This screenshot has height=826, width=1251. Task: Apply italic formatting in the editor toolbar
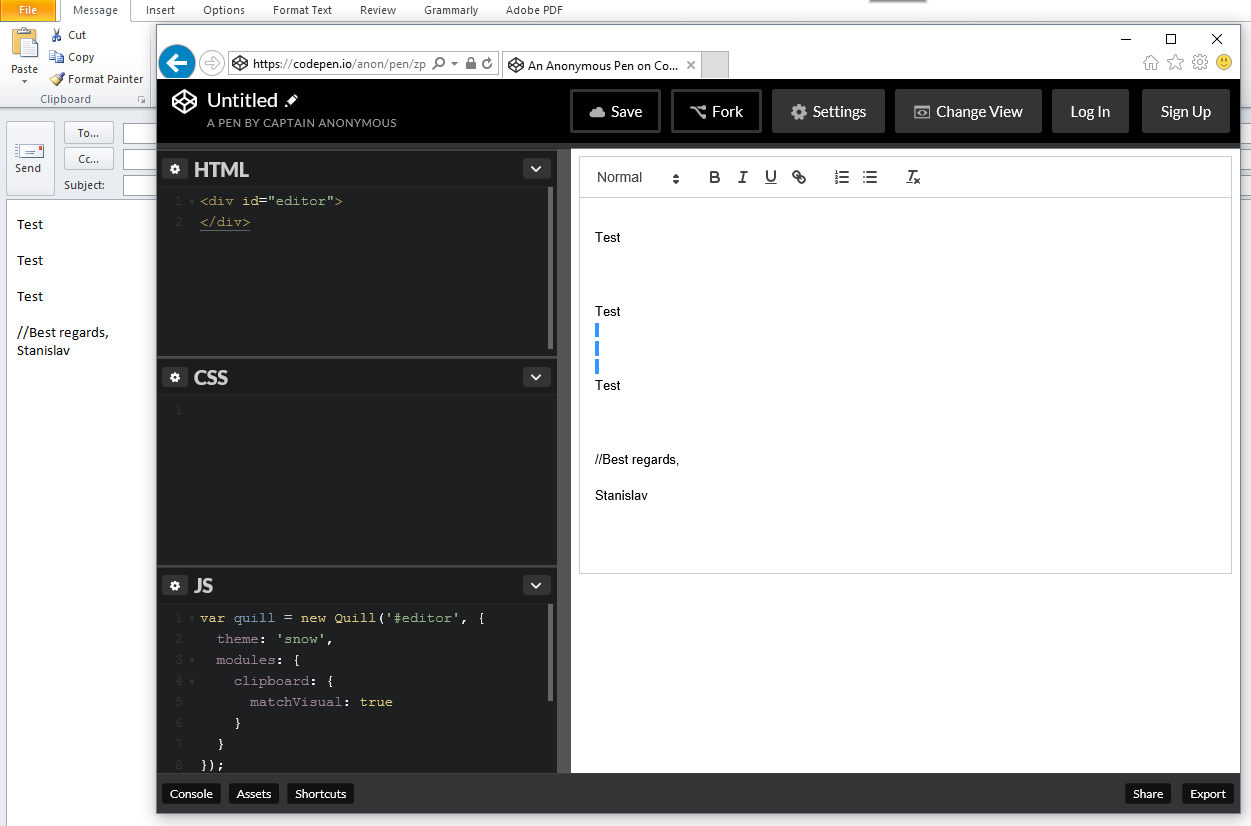click(x=742, y=177)
